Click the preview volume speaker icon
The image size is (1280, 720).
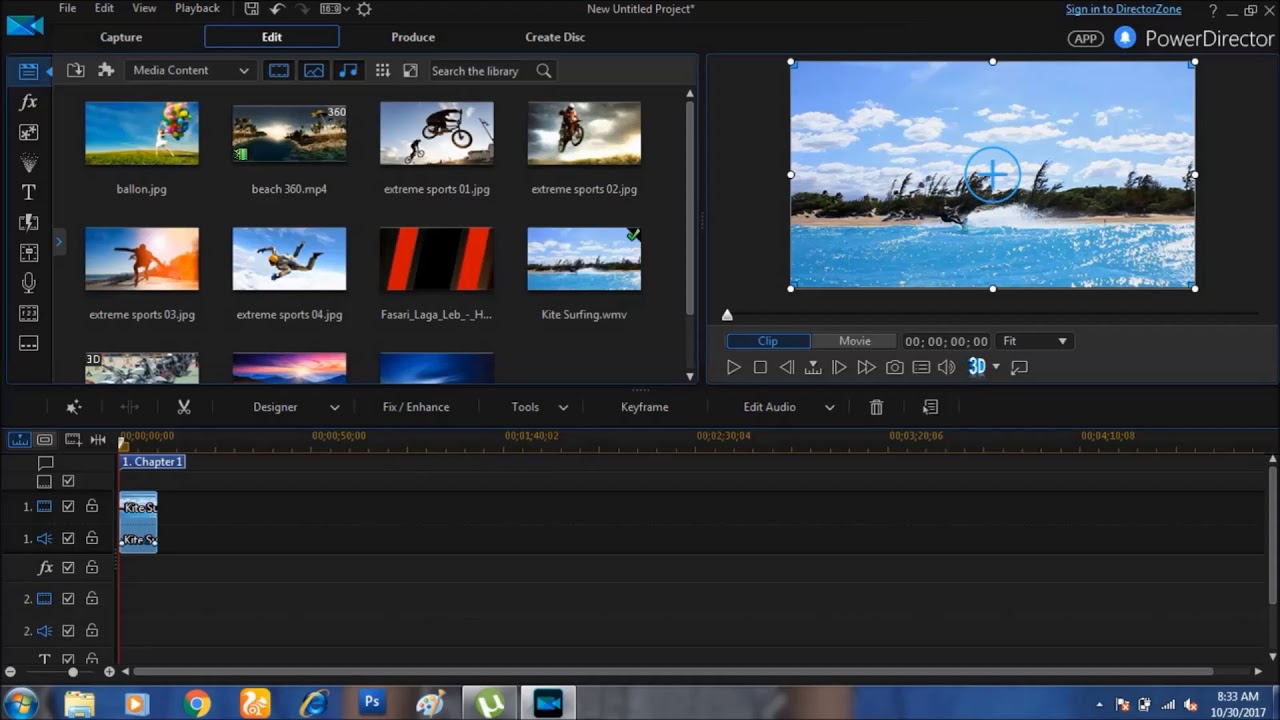tap(947, 368)
